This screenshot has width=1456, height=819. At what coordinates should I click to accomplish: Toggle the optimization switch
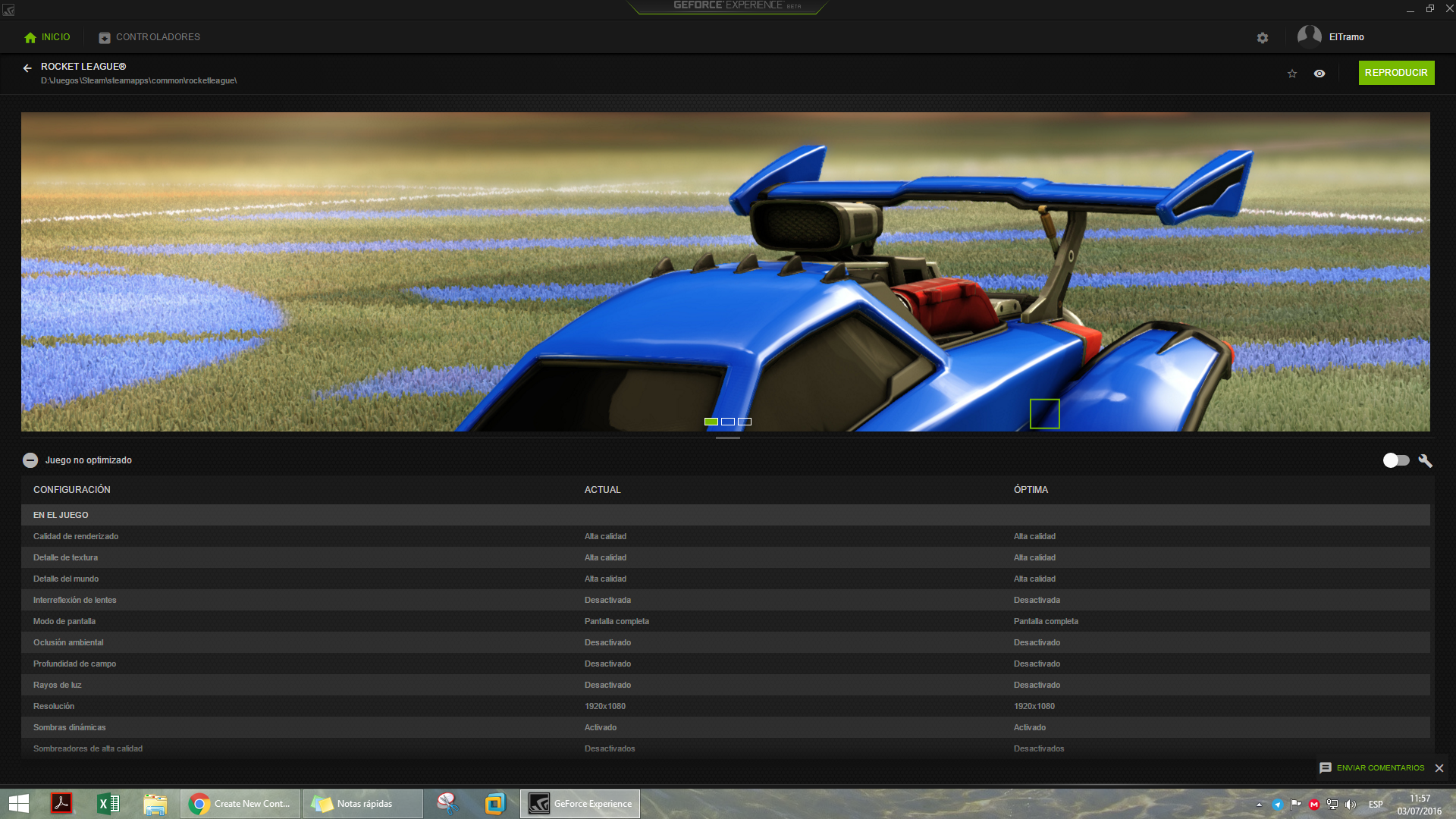pyautogui.click(x=1396, y=460)
